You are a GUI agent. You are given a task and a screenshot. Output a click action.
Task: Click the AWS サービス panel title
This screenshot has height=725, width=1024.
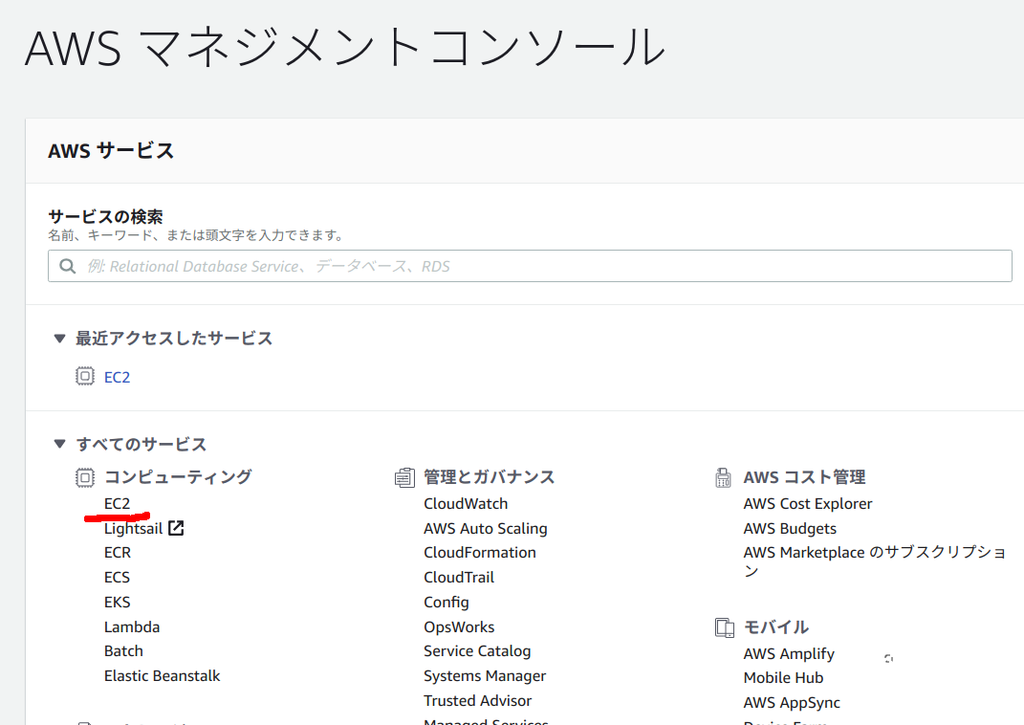[x=111, y=151]
